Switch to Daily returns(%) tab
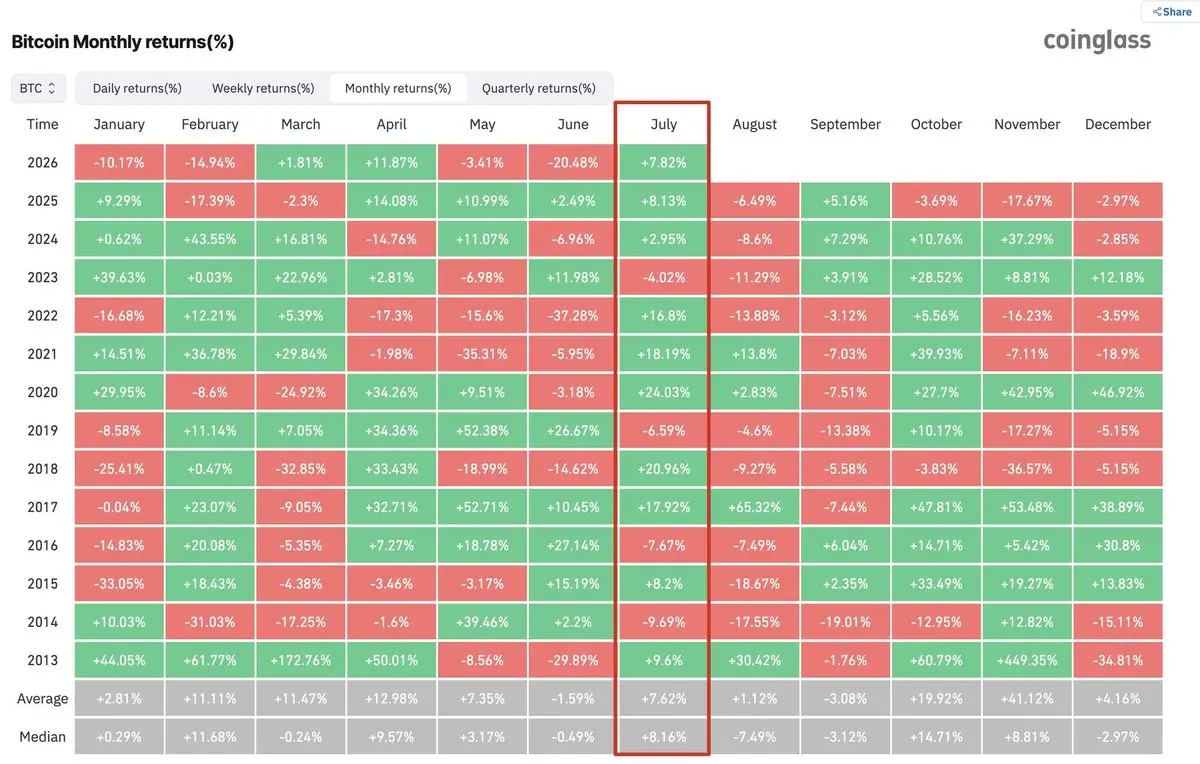This screenshot has height=764, width=1200. point(137,88)
